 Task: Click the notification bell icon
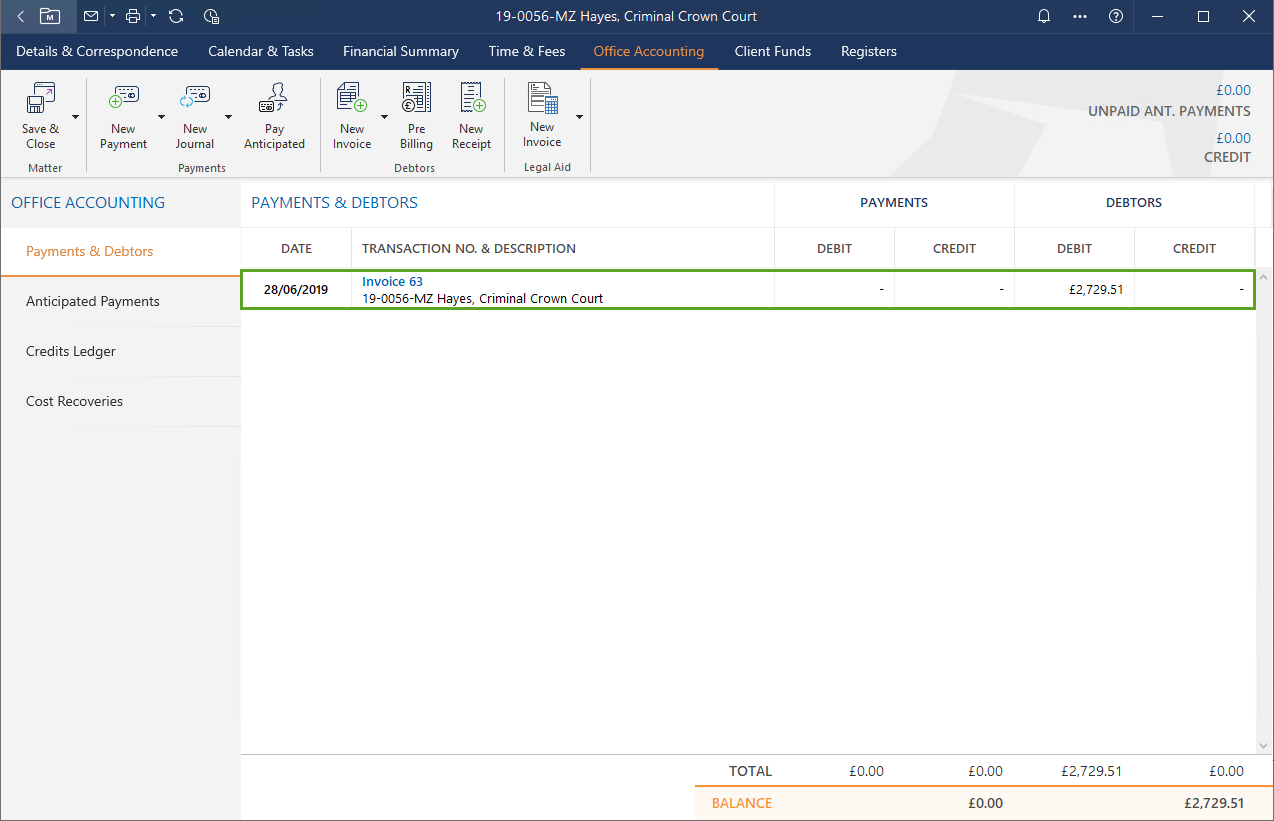tap(1044, 16)
